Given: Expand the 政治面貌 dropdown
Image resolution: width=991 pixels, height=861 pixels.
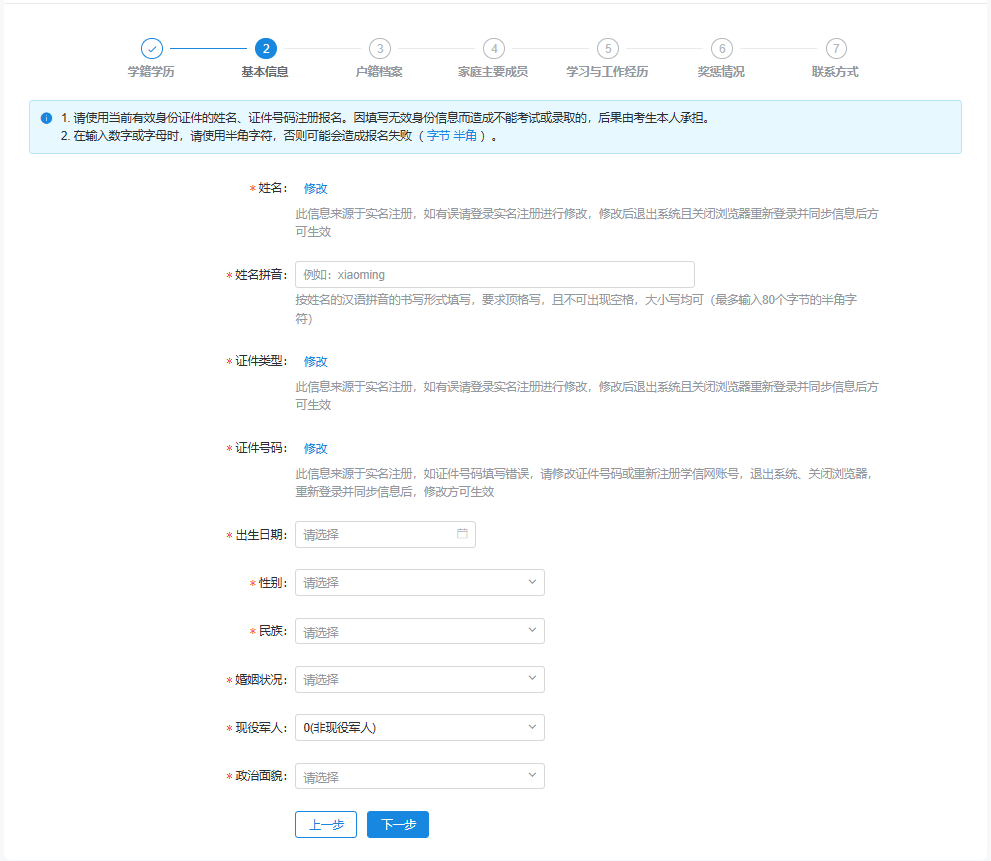Looking at the screenshot, I should point(420,776).
